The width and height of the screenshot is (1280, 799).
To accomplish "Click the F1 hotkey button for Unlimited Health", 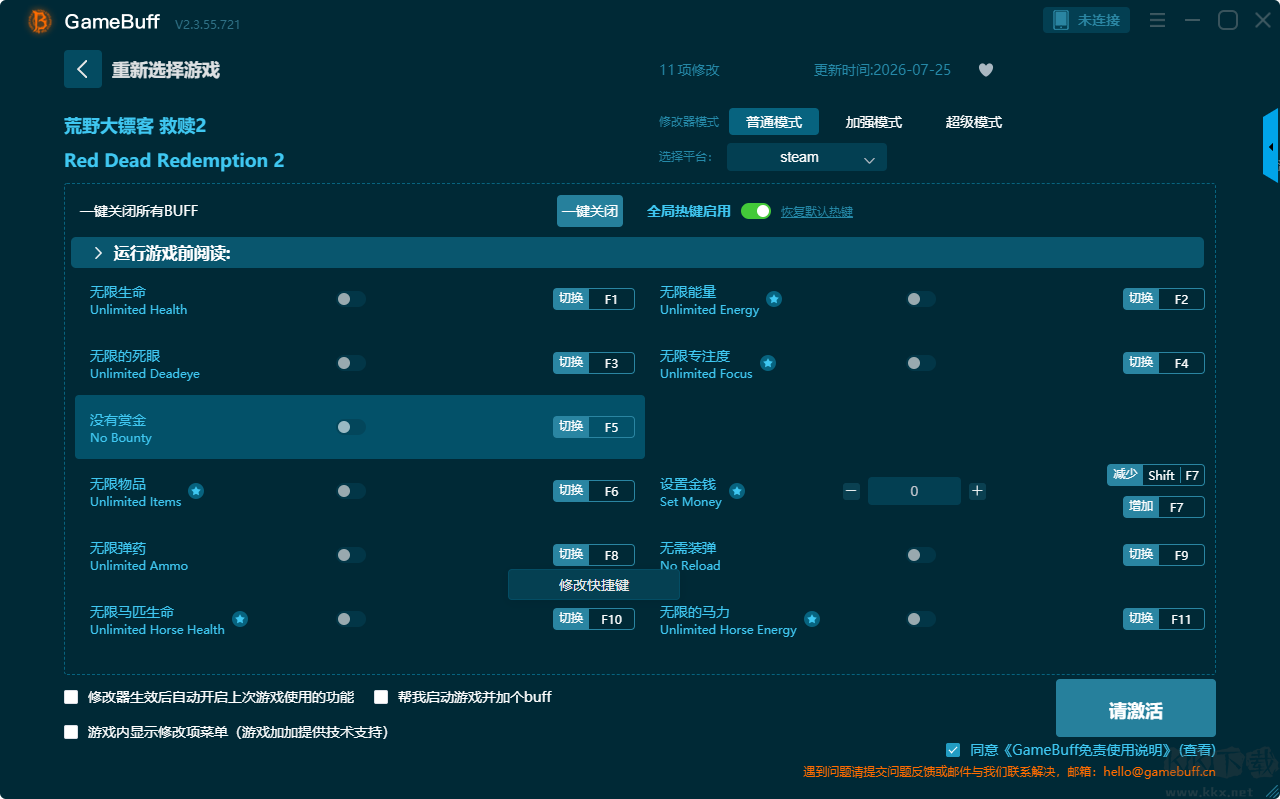I will pyautogui.click(x=594, y=299).
